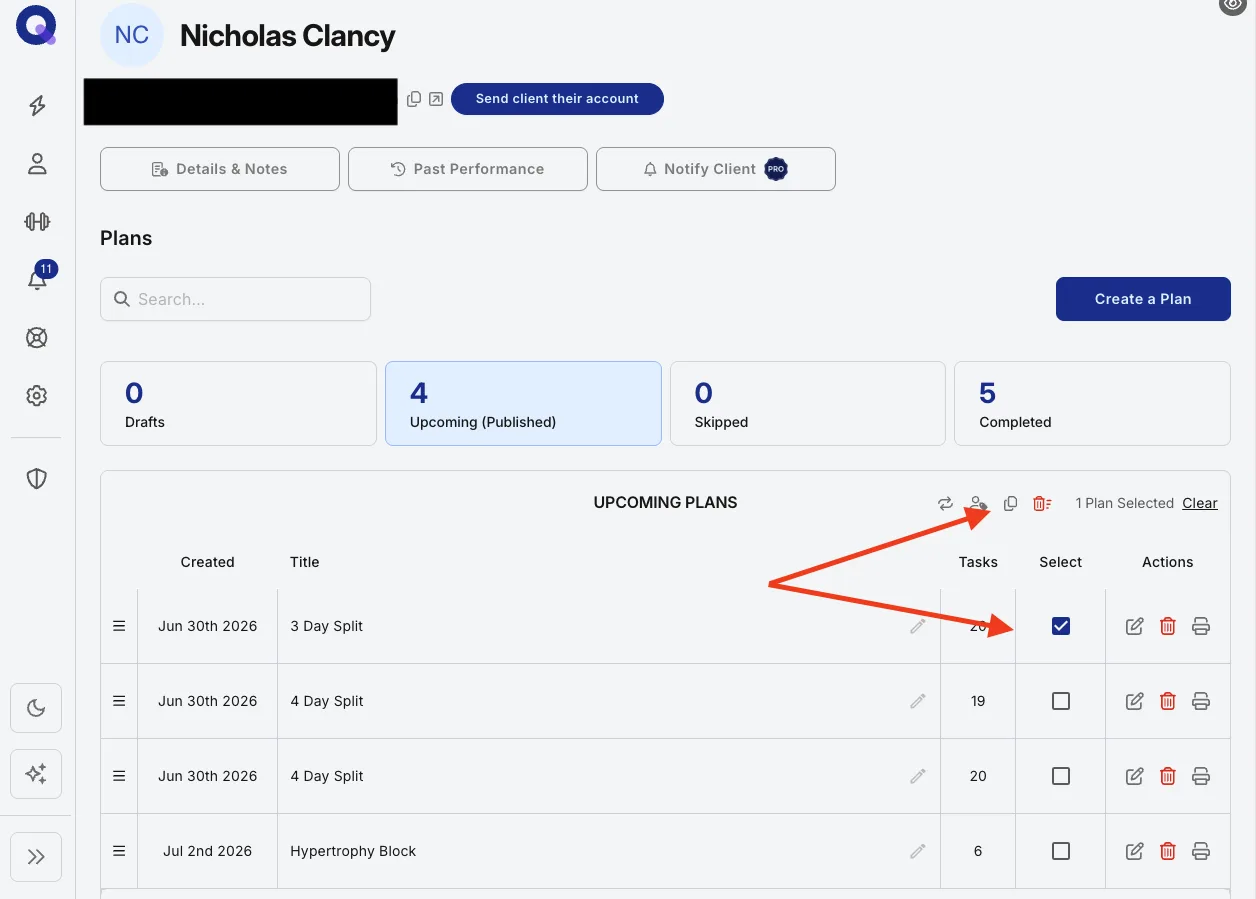This screenshot has width=1256, height=899.
Task: Select the Skipped card
Action: (808, 403)
